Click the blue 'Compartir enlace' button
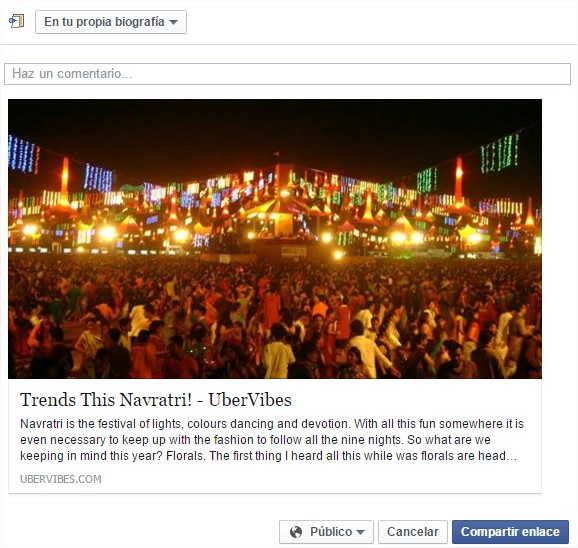 pos(510,532)
